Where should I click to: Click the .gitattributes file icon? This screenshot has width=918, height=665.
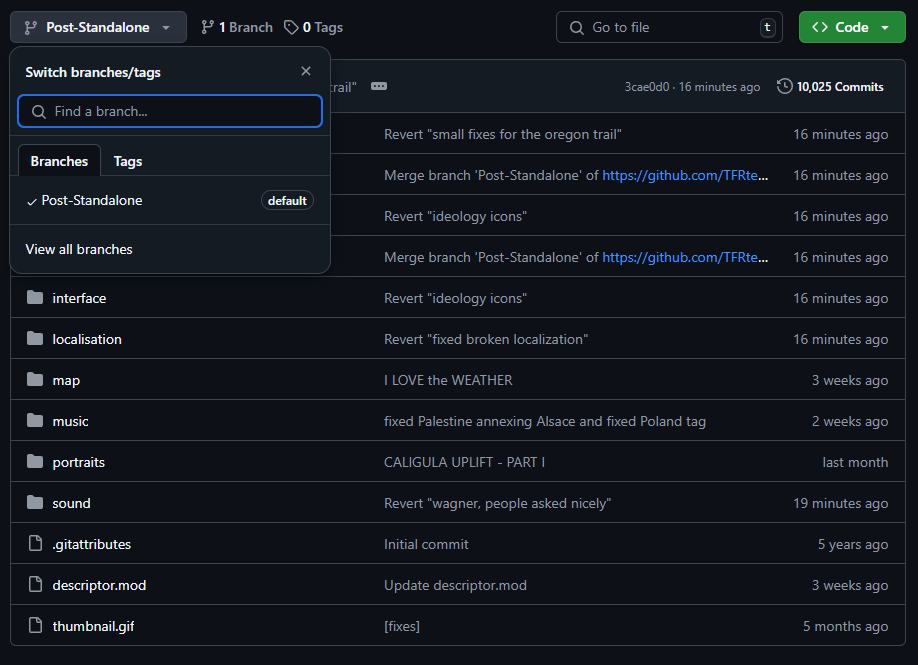(x=35, y=543)
